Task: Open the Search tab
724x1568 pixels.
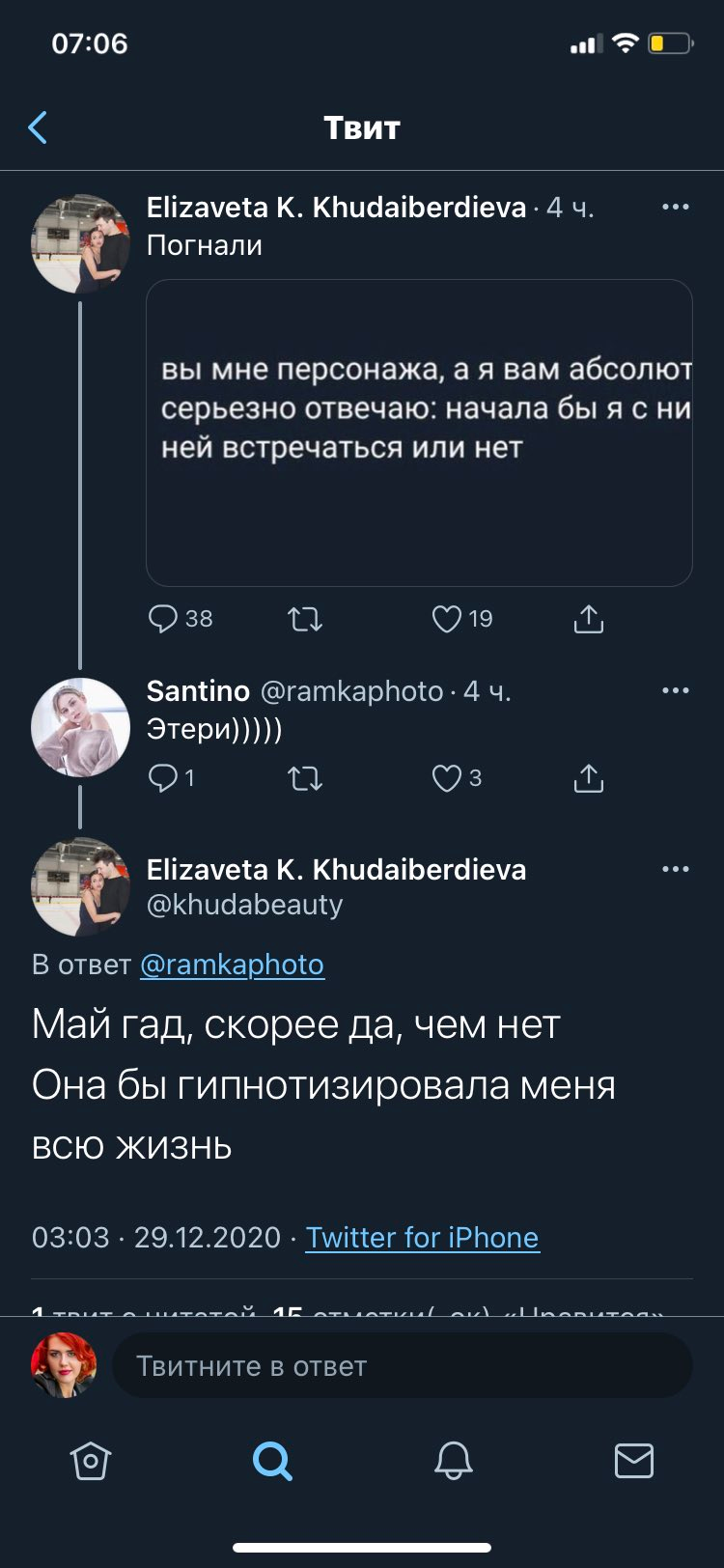Action: click(x=272, y=1461)
